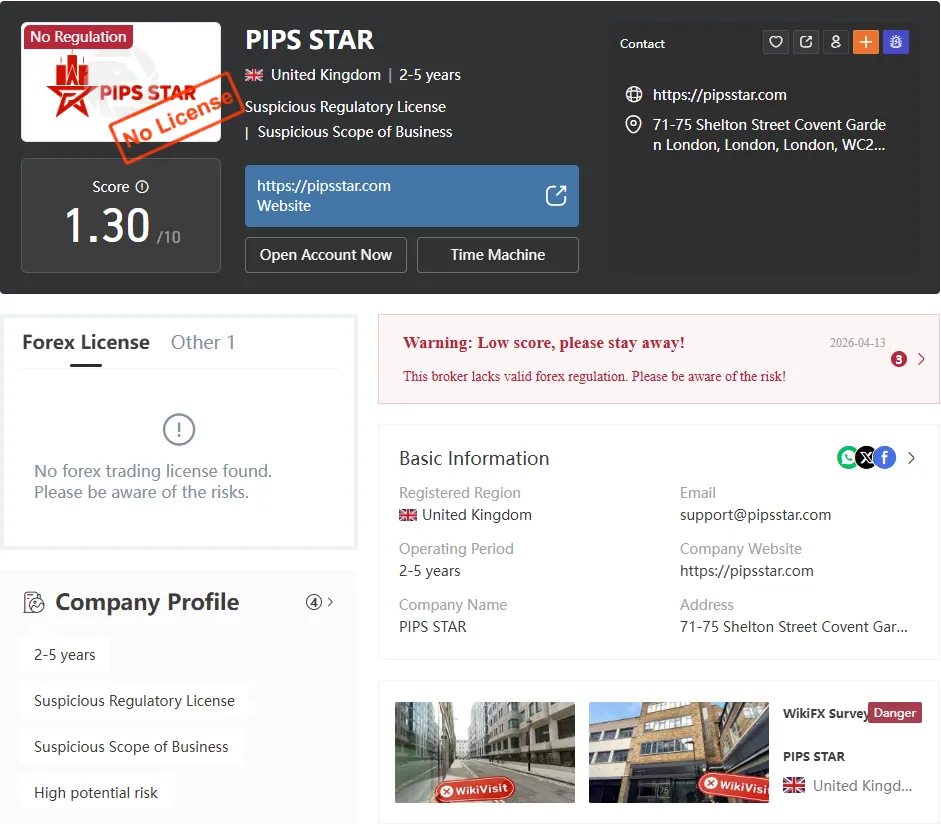Click the street view WikiVisit thumbnail
Screen dimensions: 941x824
pyautogui.click(x=485, y=753)
